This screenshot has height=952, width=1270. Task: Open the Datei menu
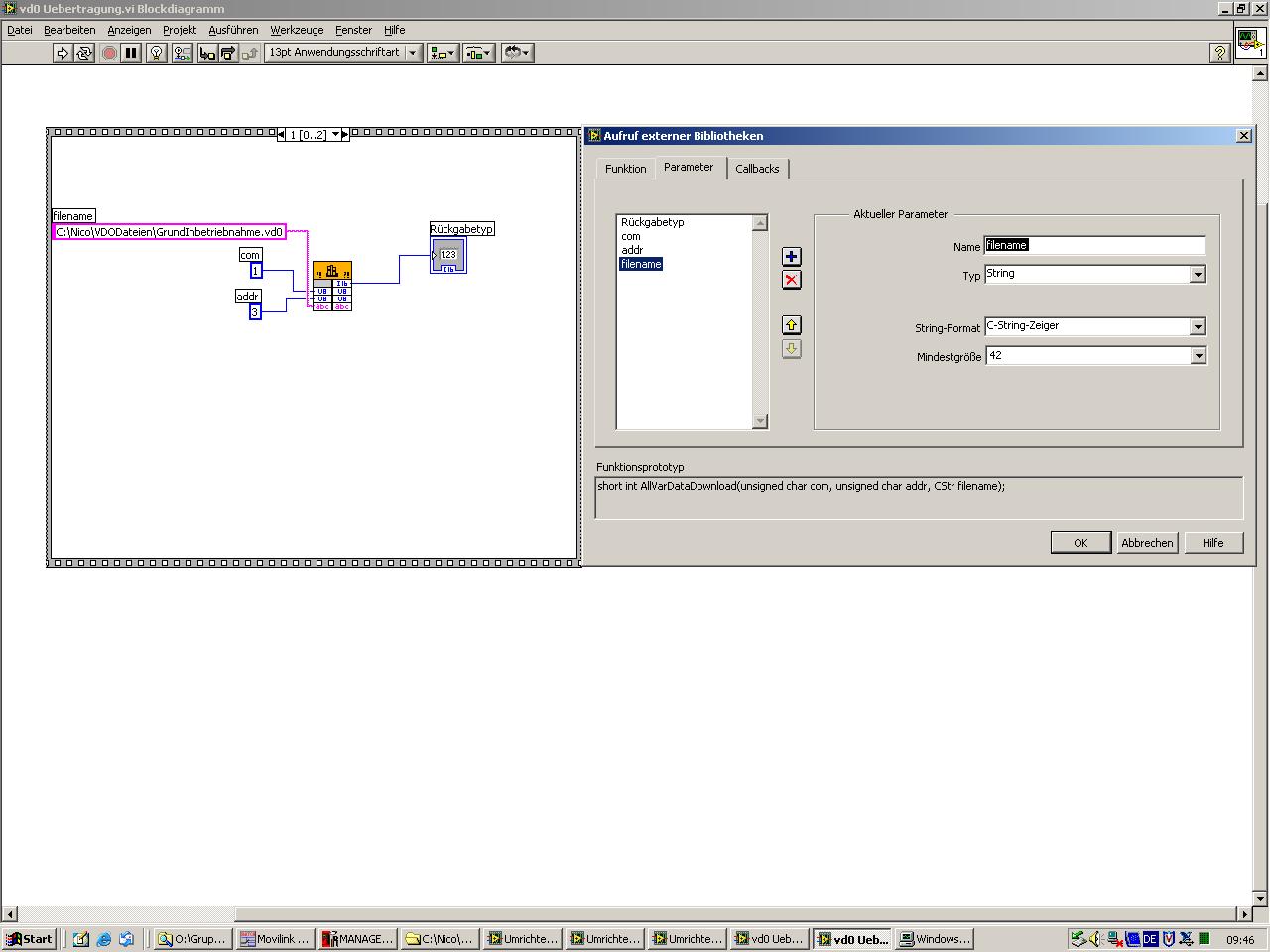[20, 30]
